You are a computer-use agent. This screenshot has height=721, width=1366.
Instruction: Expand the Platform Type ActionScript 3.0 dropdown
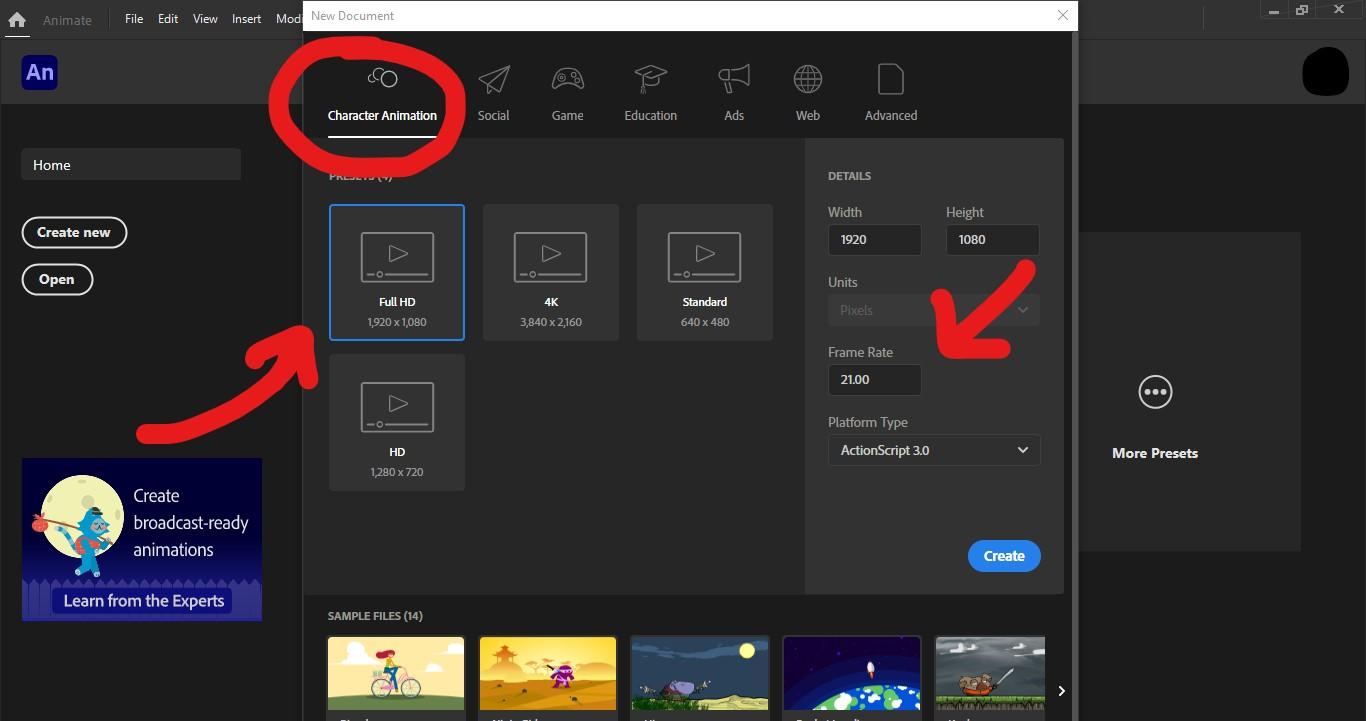pos(934,450)
